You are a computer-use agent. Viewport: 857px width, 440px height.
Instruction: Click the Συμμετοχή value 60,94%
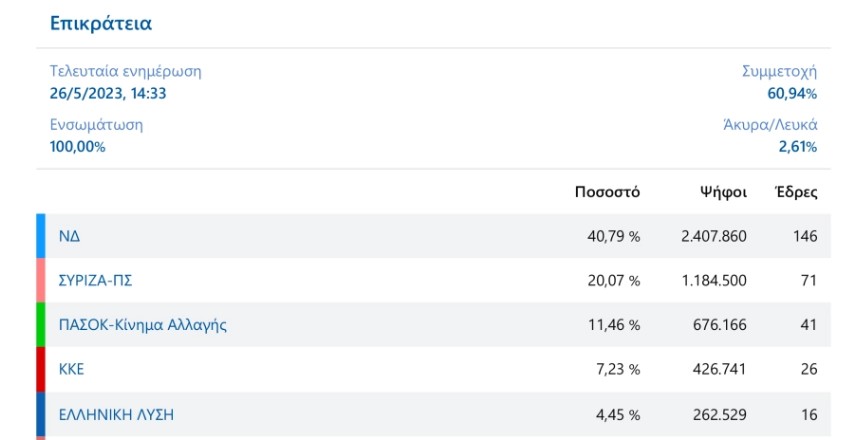[x=792, y=94]
